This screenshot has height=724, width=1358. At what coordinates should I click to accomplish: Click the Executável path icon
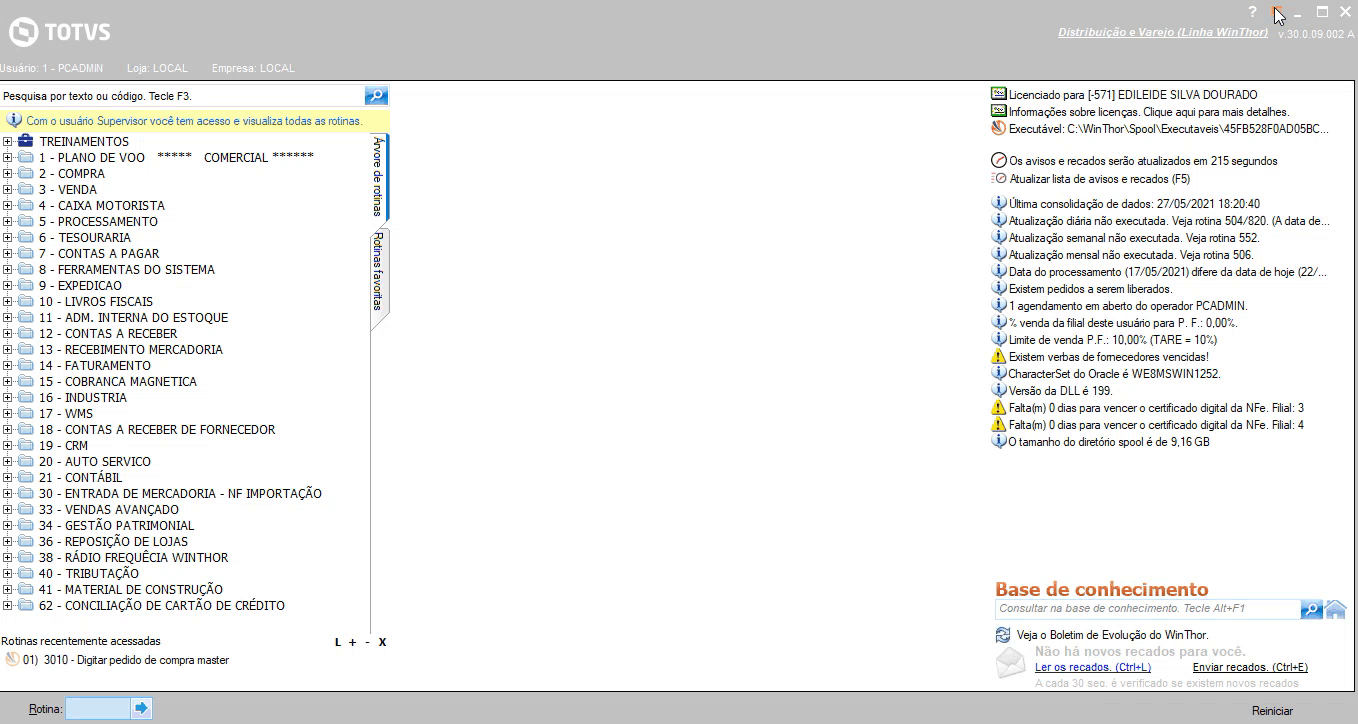pos(998,128)
